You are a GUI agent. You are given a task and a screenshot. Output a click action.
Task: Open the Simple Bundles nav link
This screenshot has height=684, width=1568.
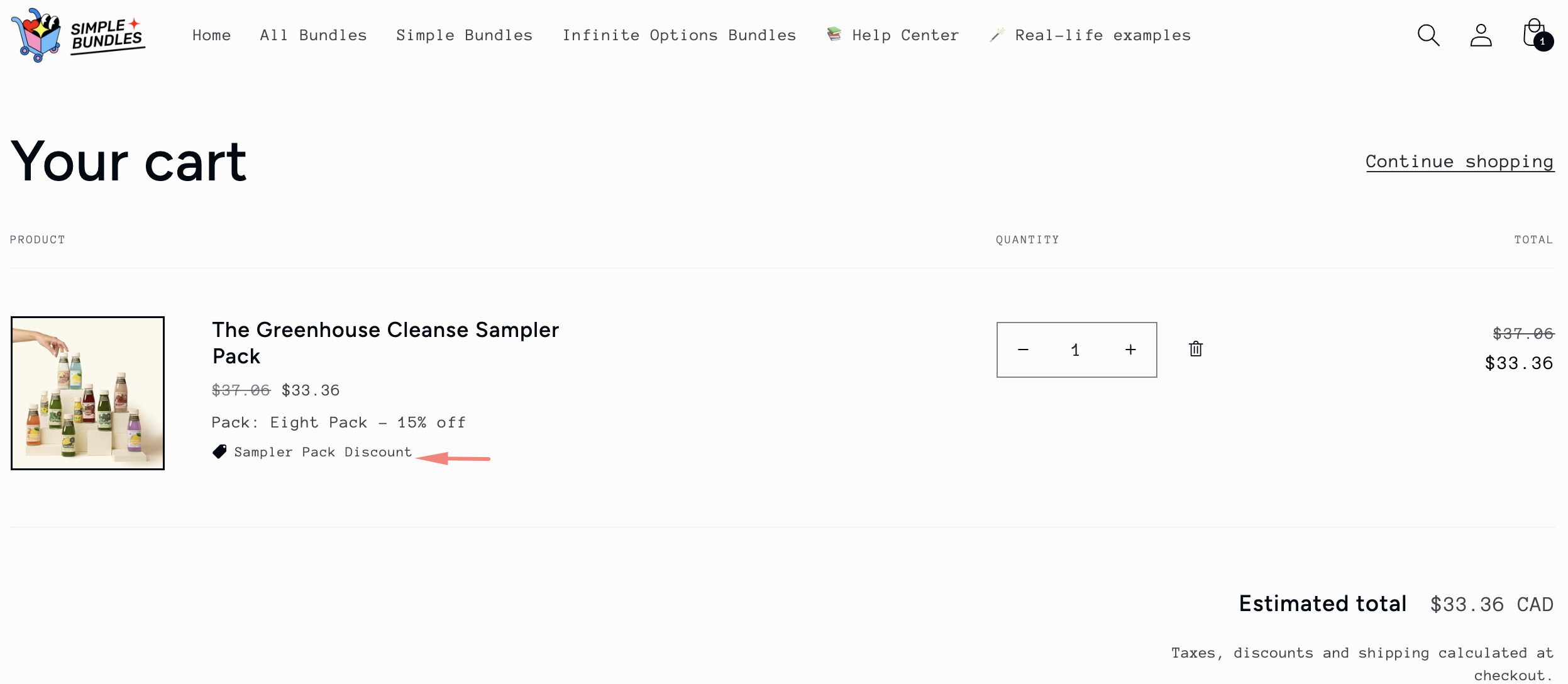click(464, 35)
